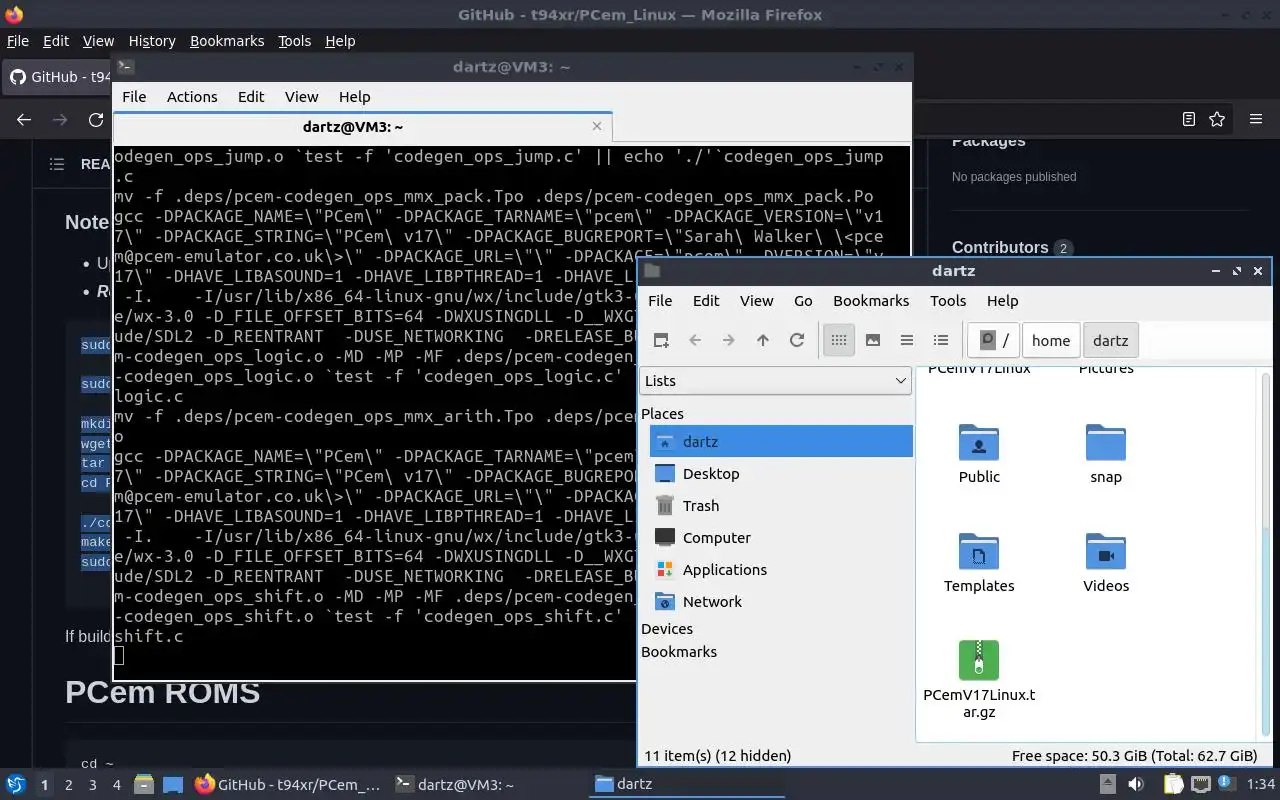The height and width of the screenshot is (800, 1280).
Task: Switch to workspace 2
Action: 68,785
